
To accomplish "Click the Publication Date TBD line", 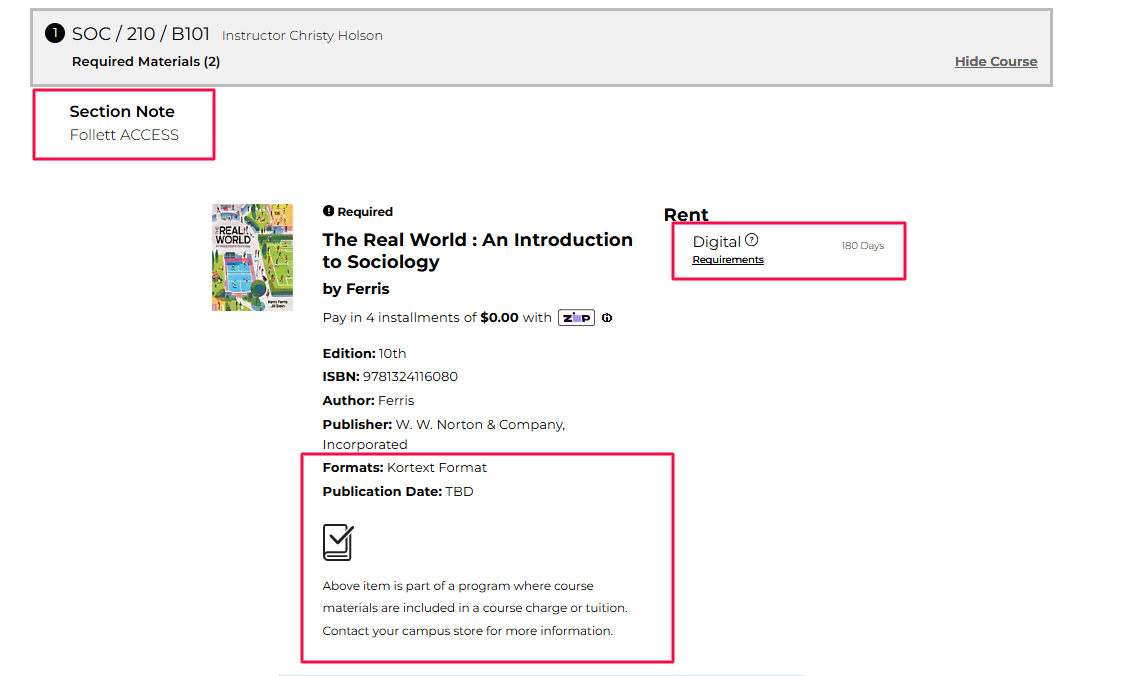I will point(398,491).
